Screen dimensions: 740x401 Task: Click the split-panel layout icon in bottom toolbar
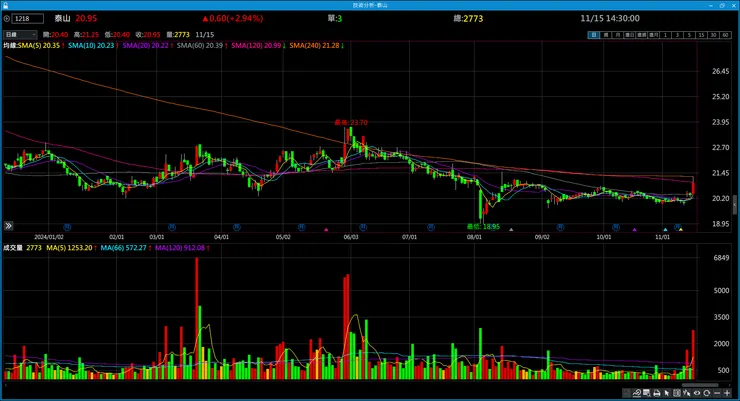coord(677,393)
